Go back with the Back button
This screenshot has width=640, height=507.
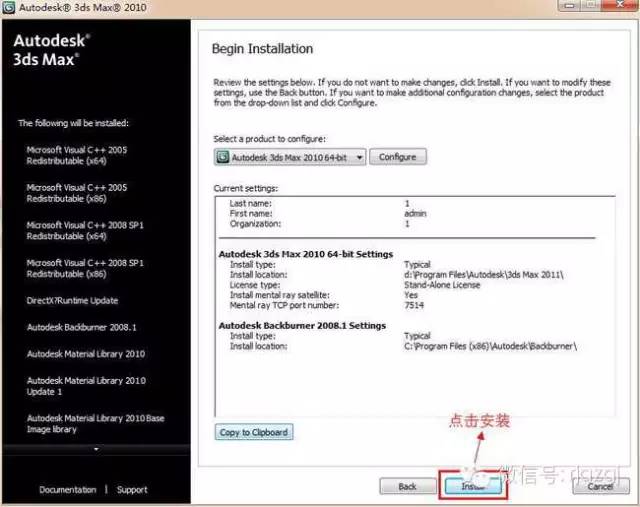pyautogui.click(x=407, y=486)
